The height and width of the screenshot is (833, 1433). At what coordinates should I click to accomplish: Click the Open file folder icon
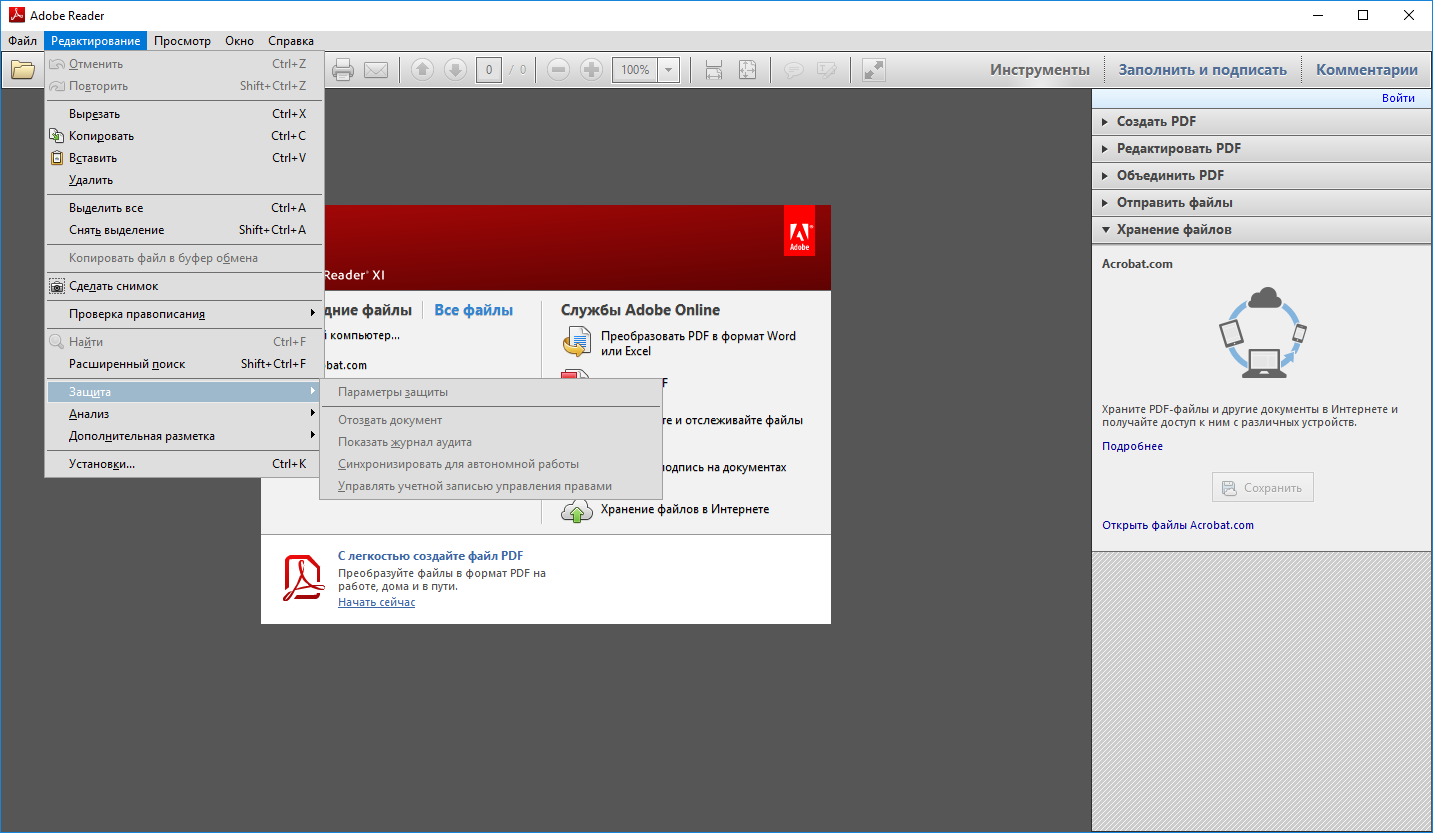click(x=22, y=70)
